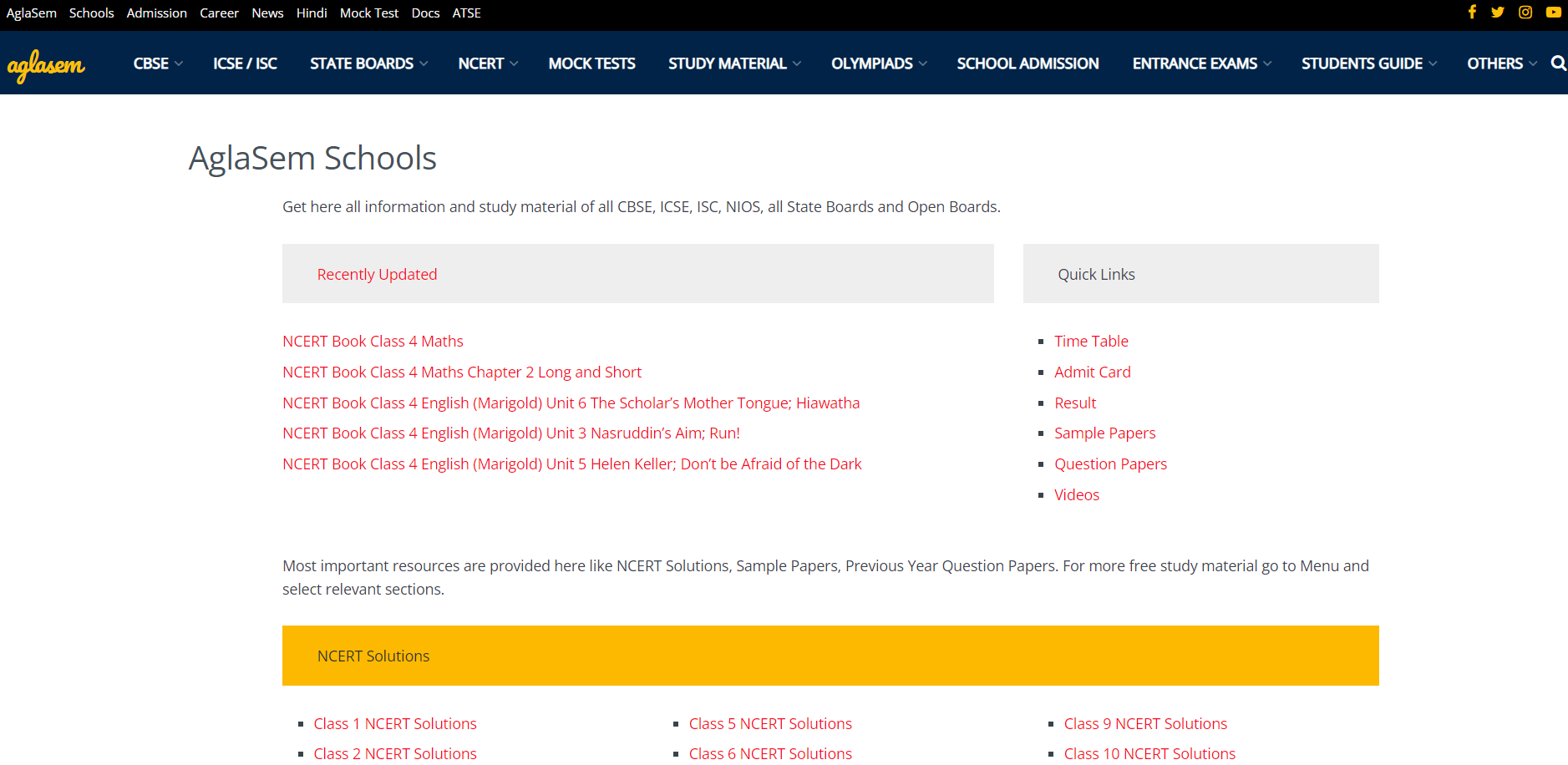The height and width of the screenshot is (765, 1568).
Task: Open MOCK TESTS menu item
Action: pos(591,63)
